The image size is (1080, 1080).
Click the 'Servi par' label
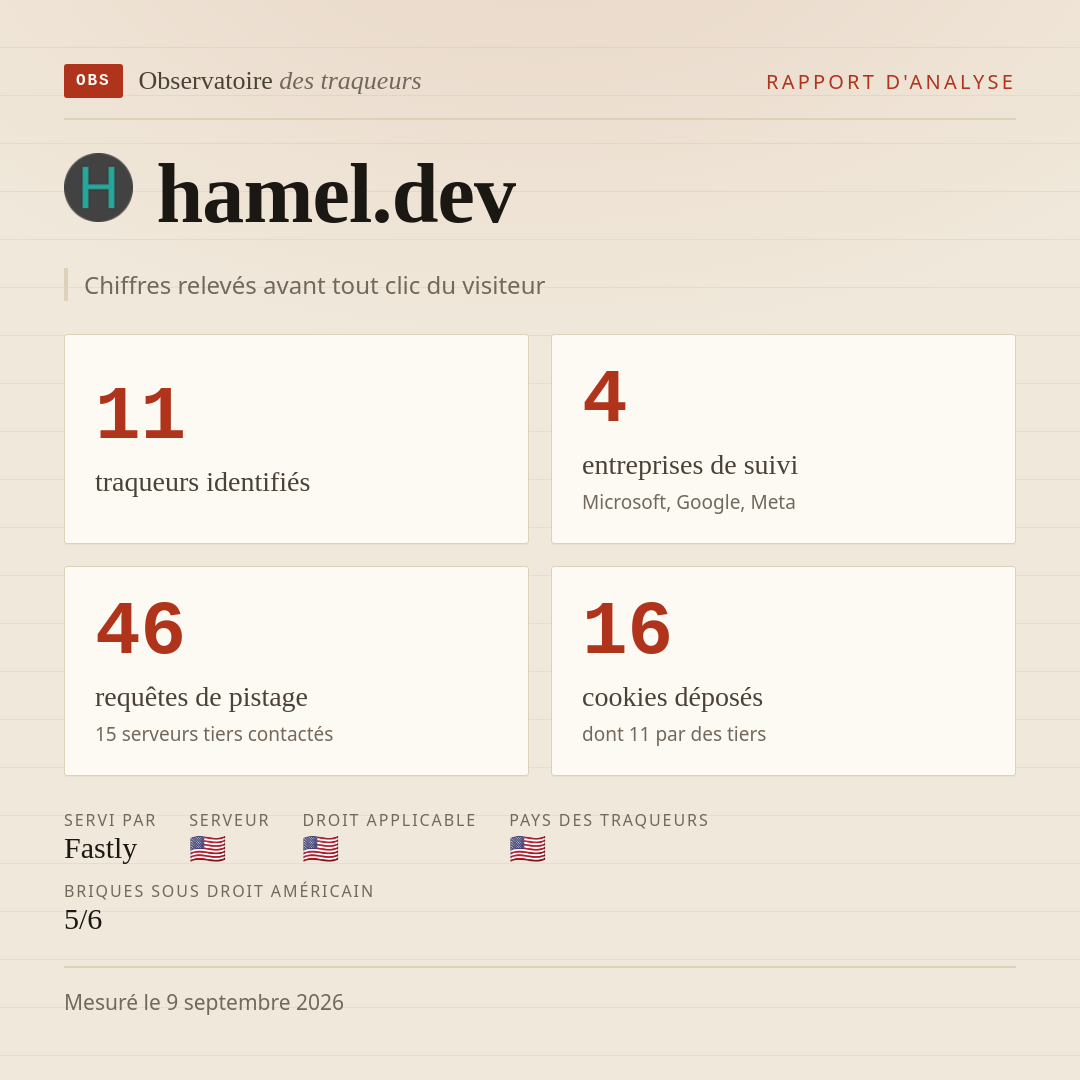click(x=110, y=820)
